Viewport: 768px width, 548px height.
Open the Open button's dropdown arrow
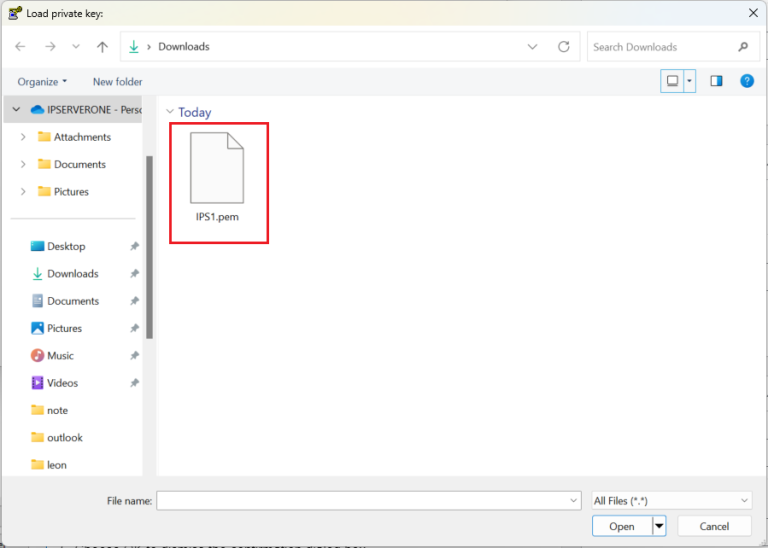[659, 526]
